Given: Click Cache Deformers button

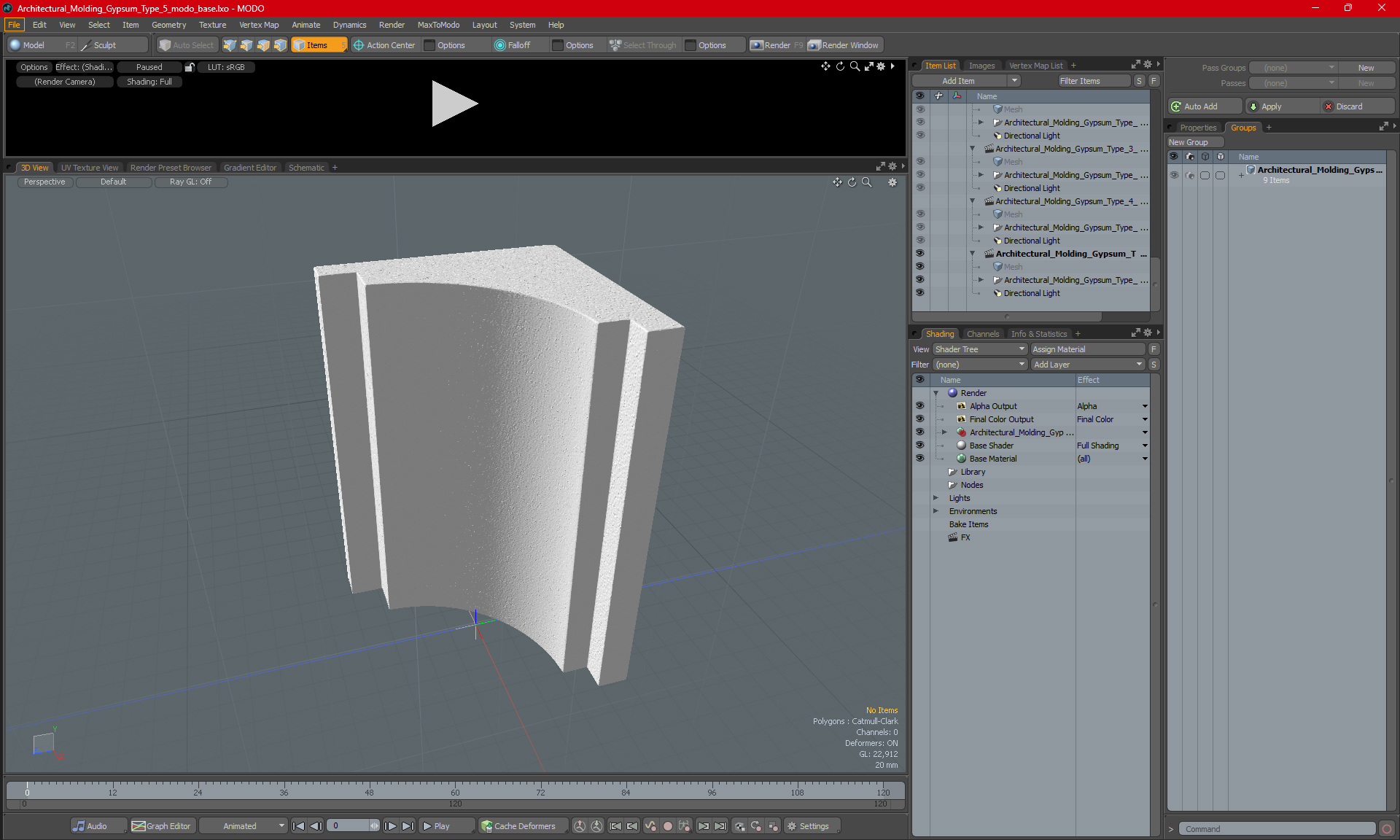Looking at the screenshot, I should (x=522, y=826).
